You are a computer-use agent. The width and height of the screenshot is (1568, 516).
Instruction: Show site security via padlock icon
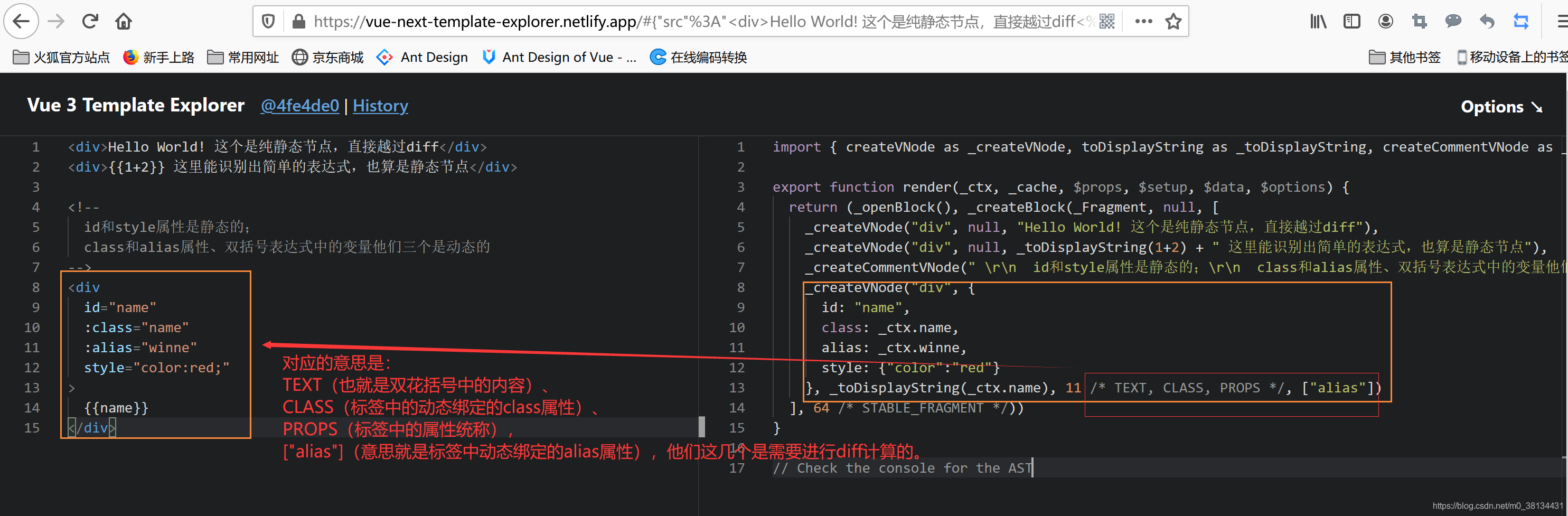298,22
